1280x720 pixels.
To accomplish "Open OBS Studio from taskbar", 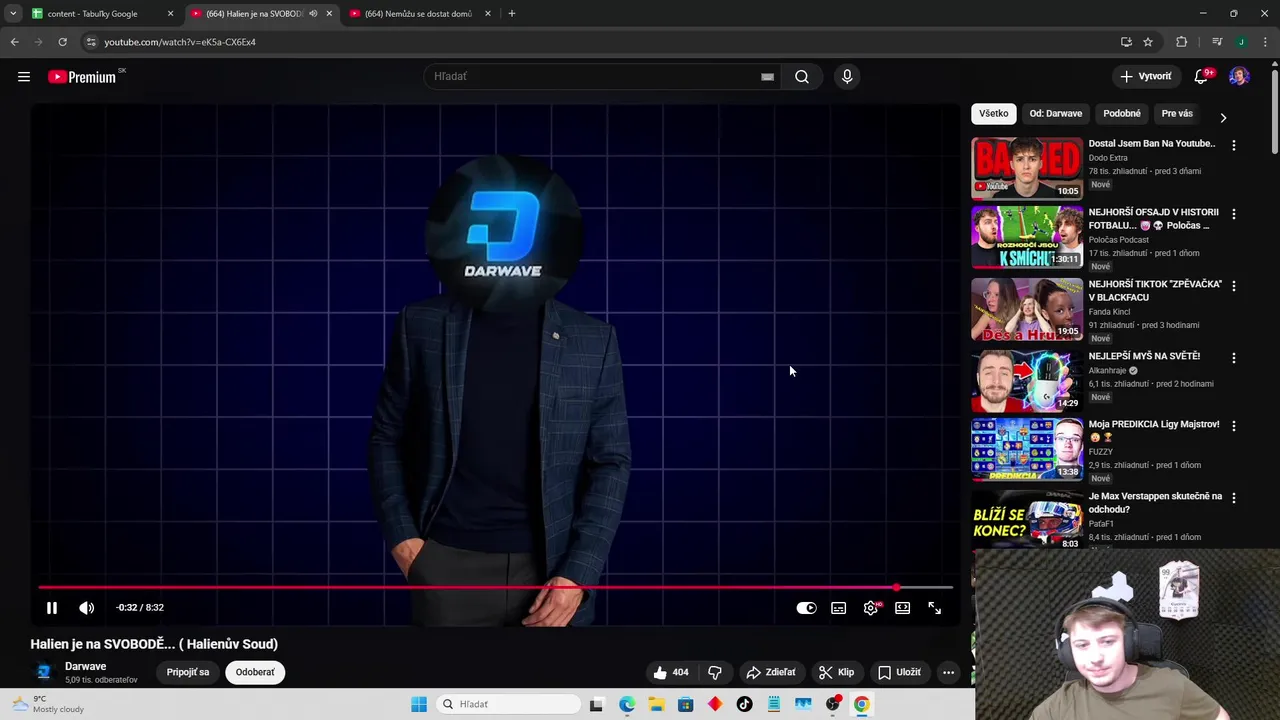I will [x=832, y=704].
